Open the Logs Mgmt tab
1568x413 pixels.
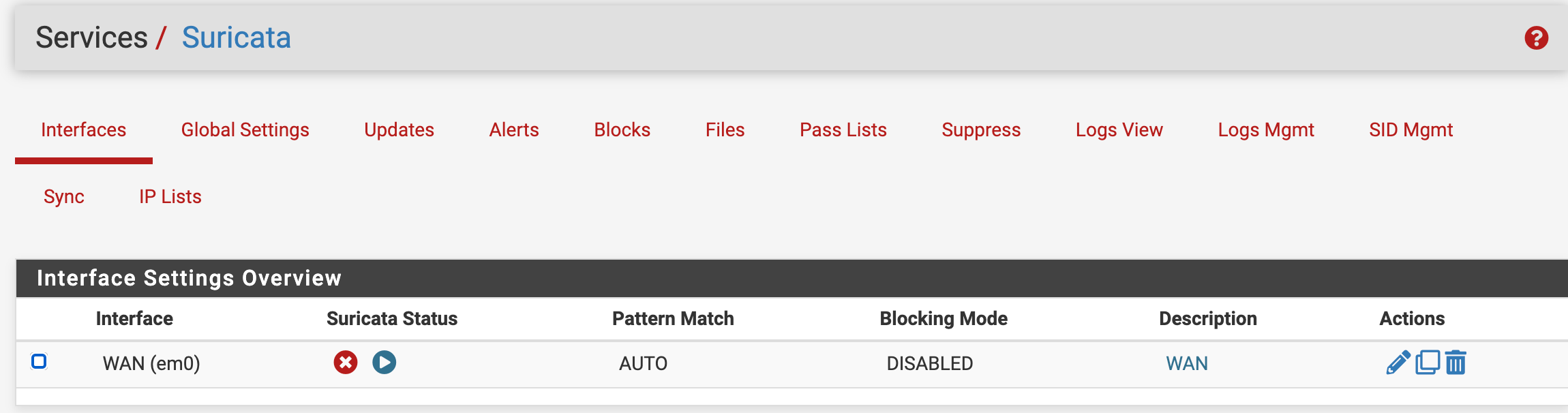click(1266, 129)
